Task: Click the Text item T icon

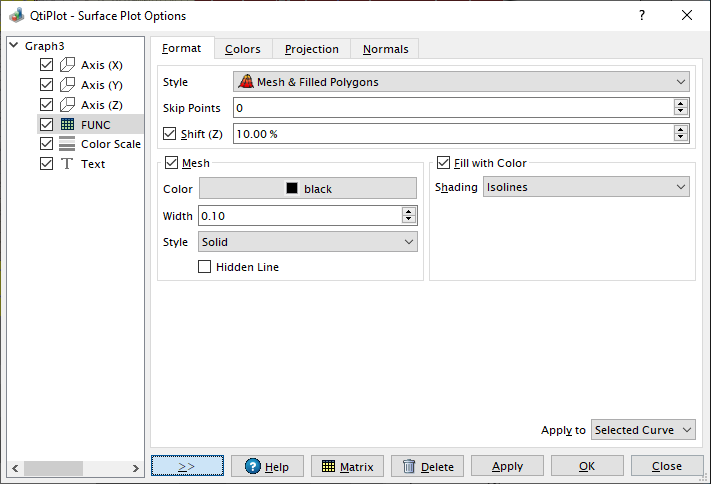Action: 67,164
